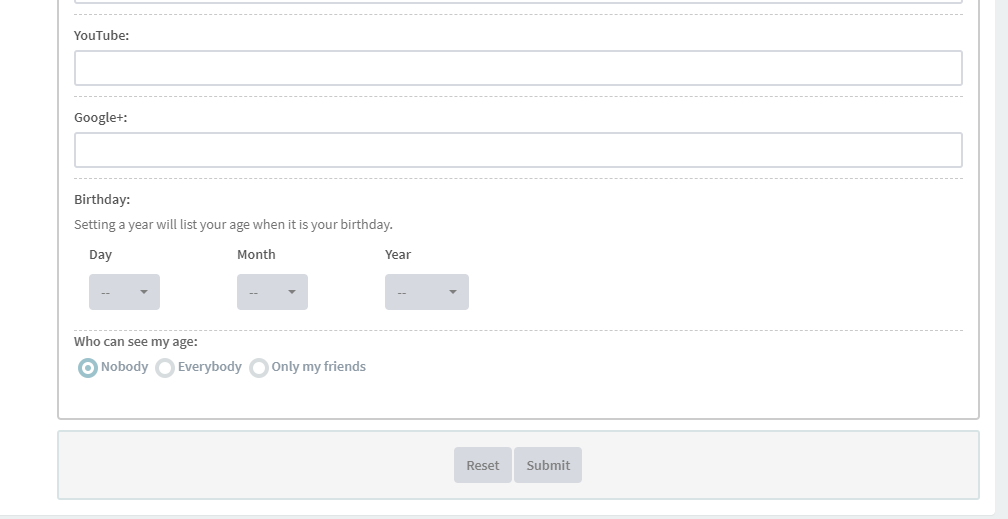1008x519 pixels.
Task: Focus the YouTube input field
Action: tap(518, 68)
